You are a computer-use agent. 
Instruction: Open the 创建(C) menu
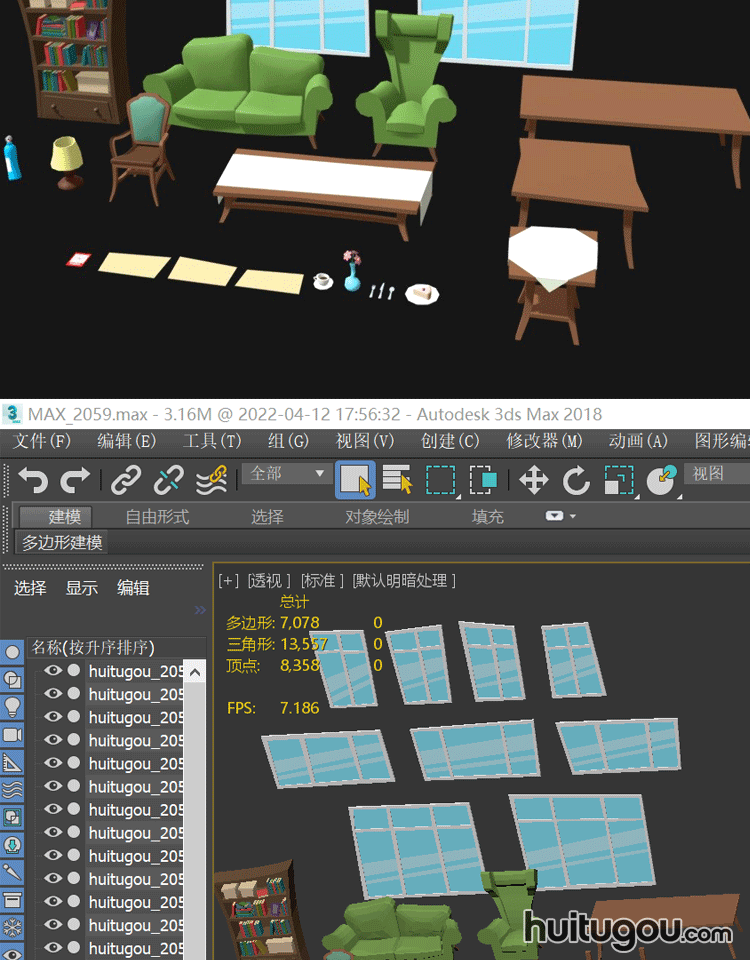450,441
